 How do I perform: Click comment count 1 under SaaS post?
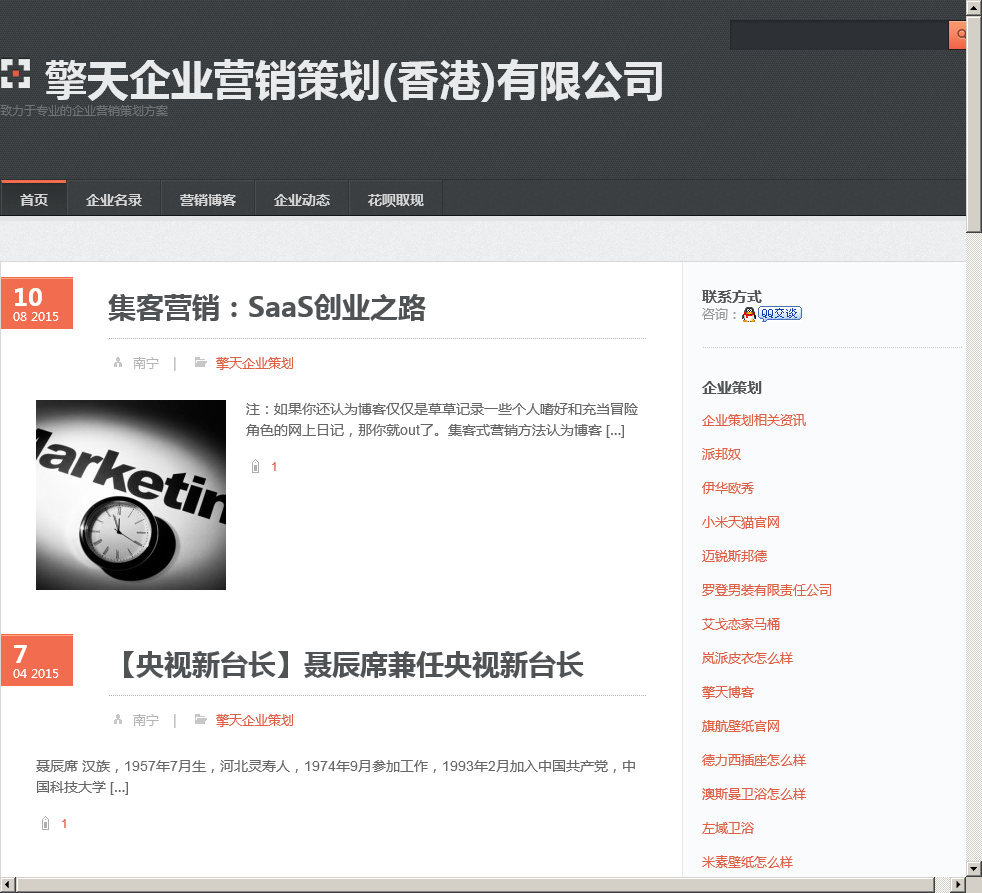274,467
